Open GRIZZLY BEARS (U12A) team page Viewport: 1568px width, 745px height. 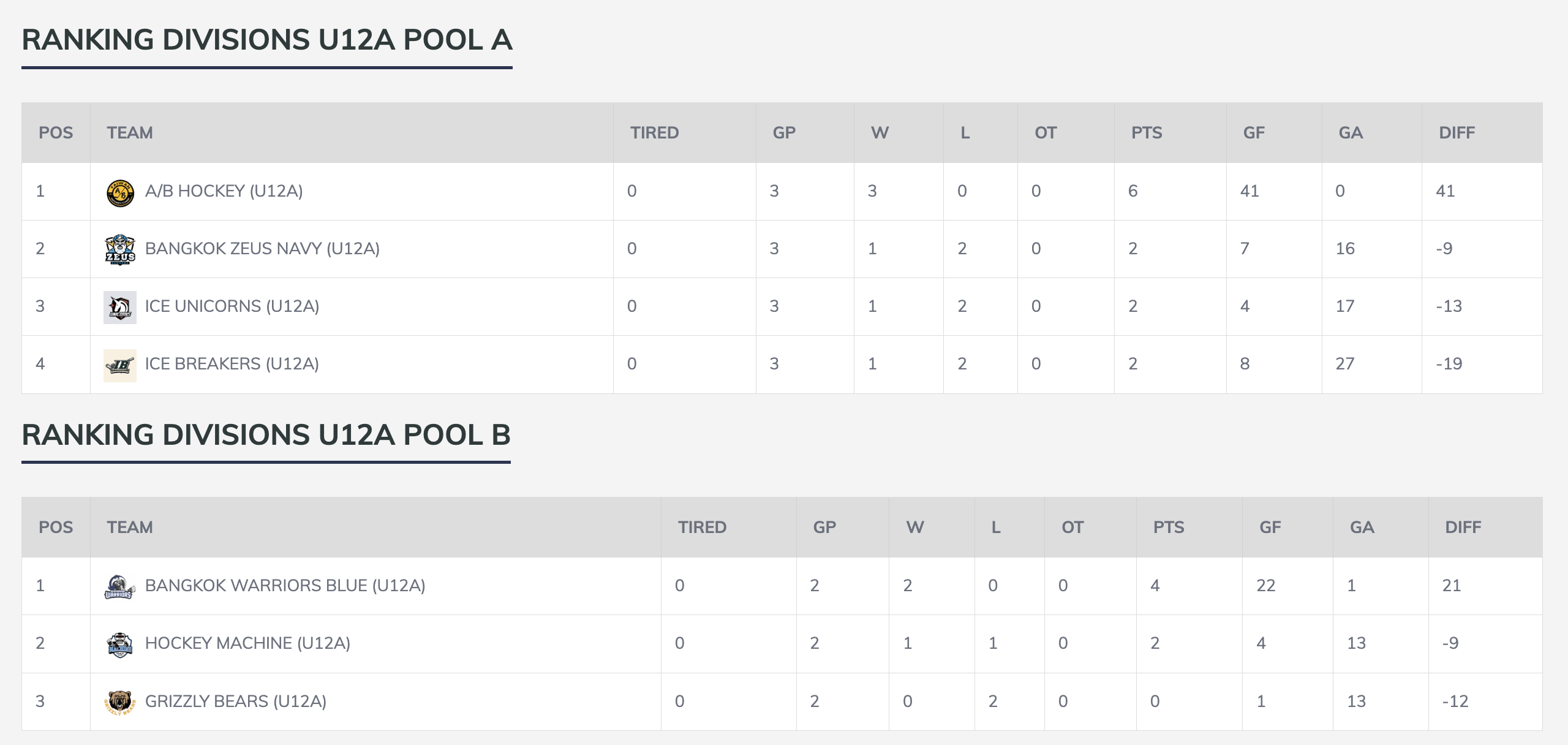(x=235, y=702)
